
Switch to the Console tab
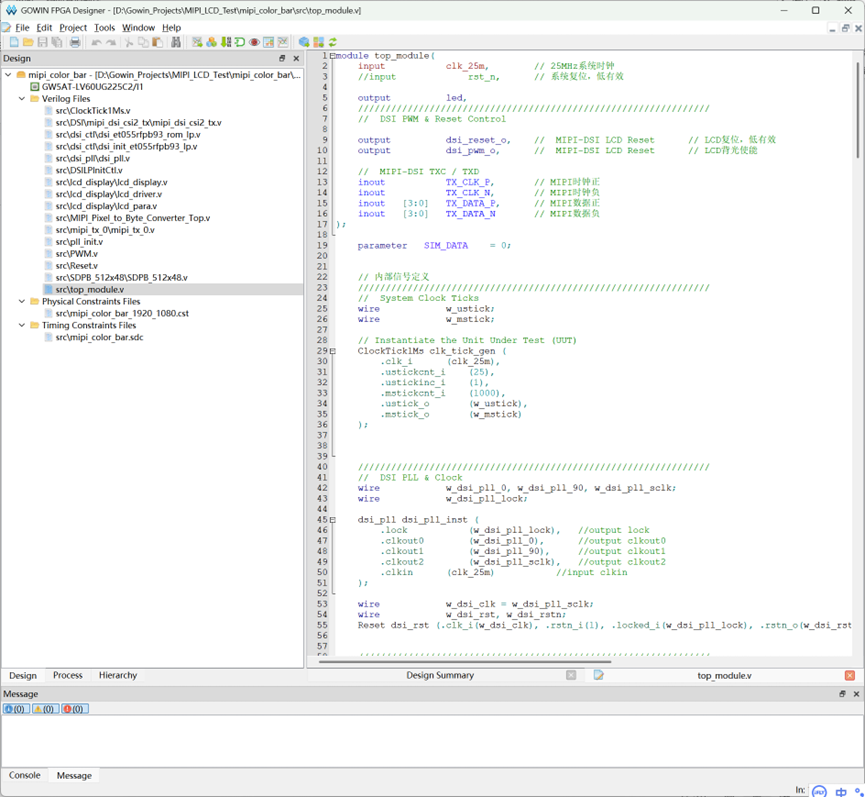click(25, 775)
